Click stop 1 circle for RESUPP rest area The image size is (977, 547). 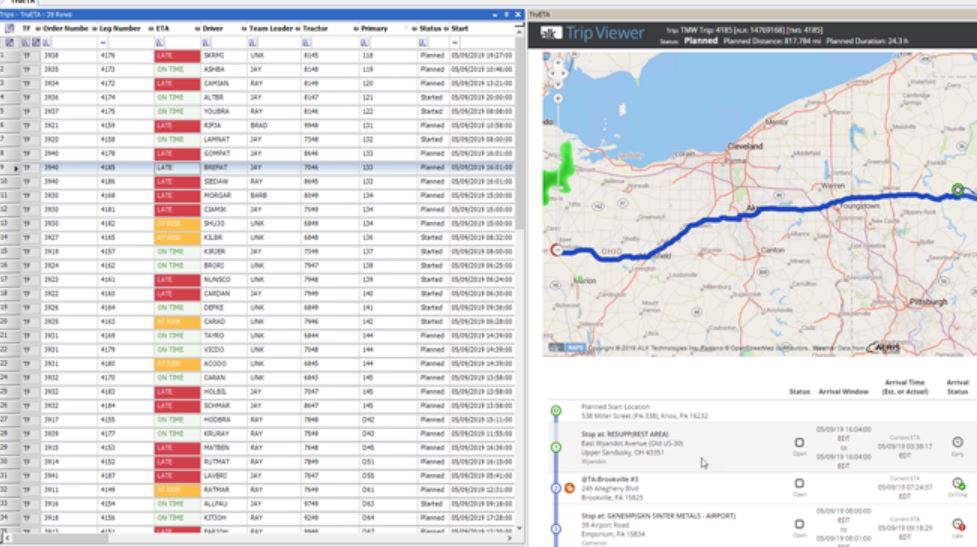click(556, 447)
